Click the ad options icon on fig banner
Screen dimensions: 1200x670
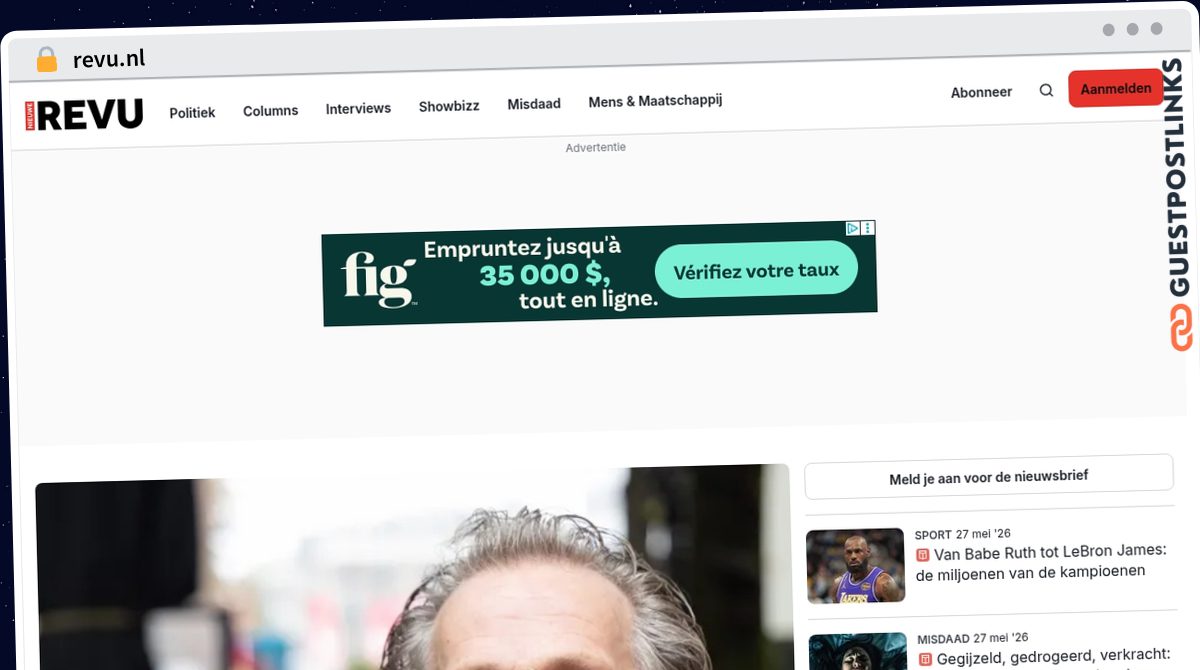[x=868, y=228]
